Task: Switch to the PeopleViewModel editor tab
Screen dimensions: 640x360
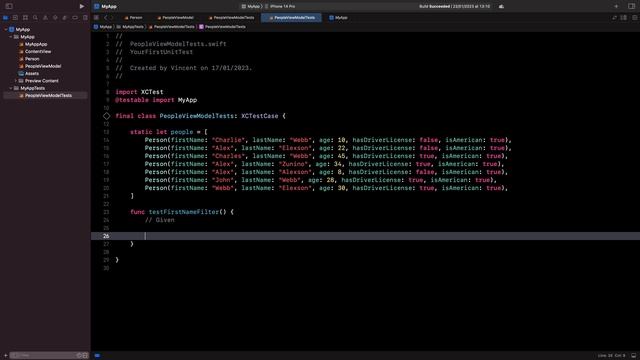Action: tap(176, 18)
